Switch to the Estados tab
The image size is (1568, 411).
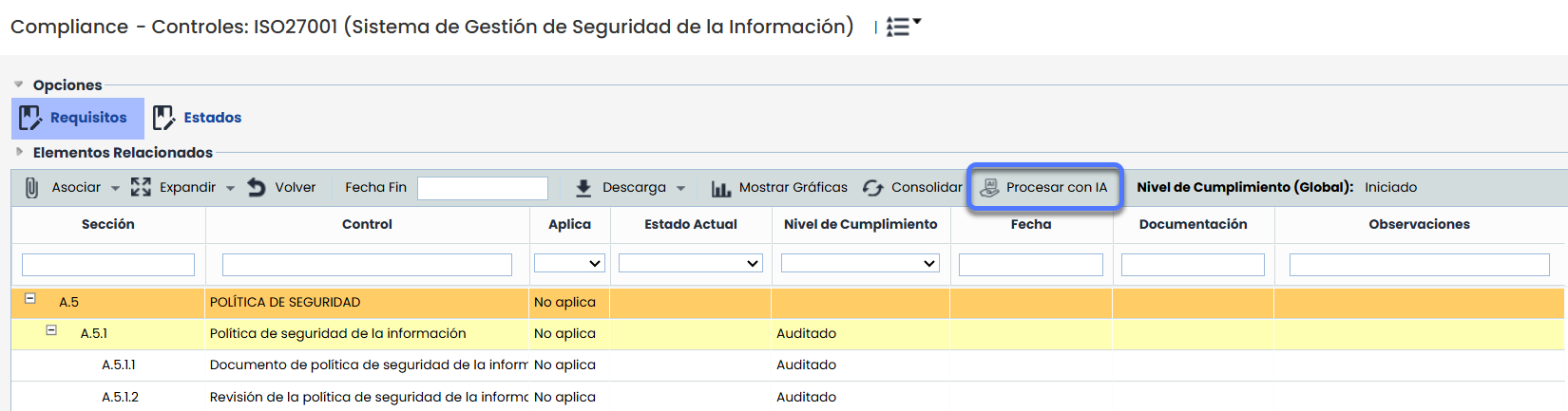pos(198,118)
